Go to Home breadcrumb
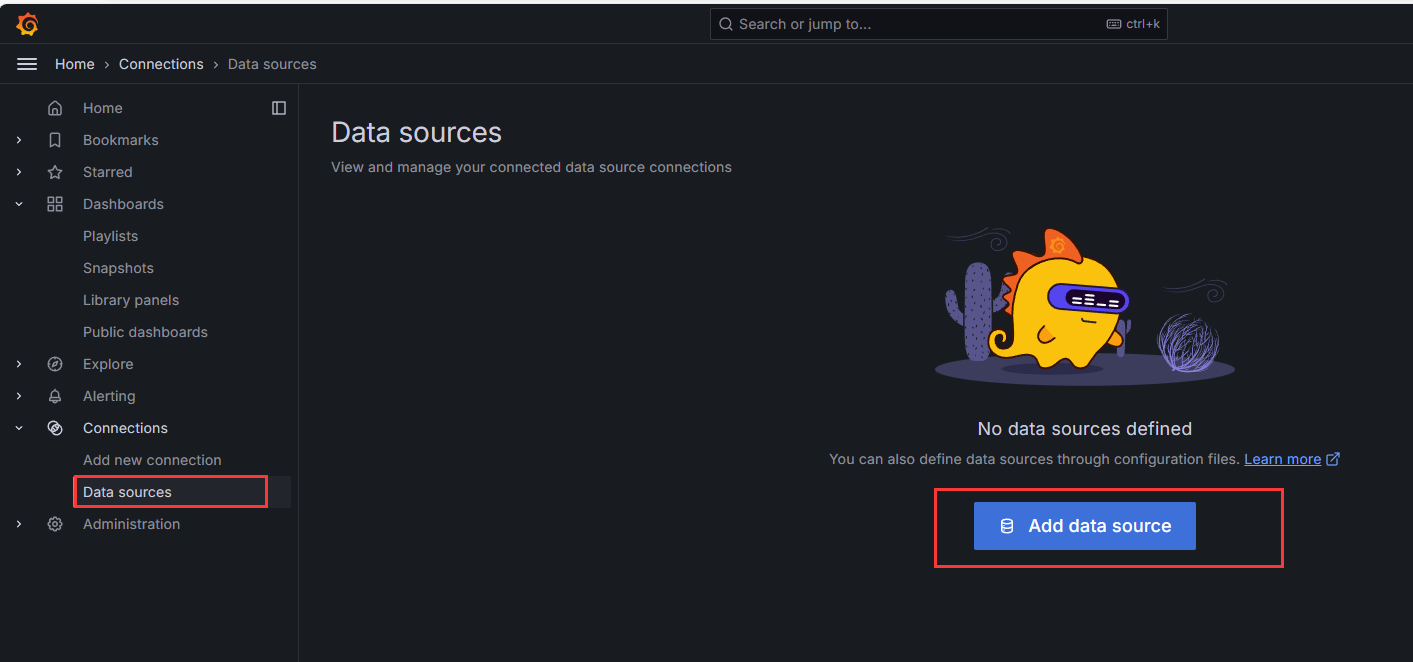Screen dimensions: 1413x662 pos(75,64)
